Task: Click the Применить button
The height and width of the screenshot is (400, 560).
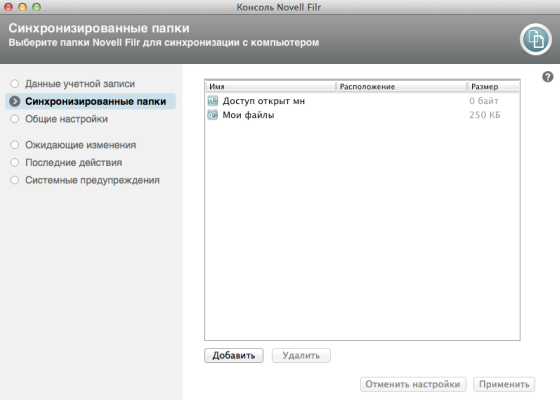Action: click(504, 384)
